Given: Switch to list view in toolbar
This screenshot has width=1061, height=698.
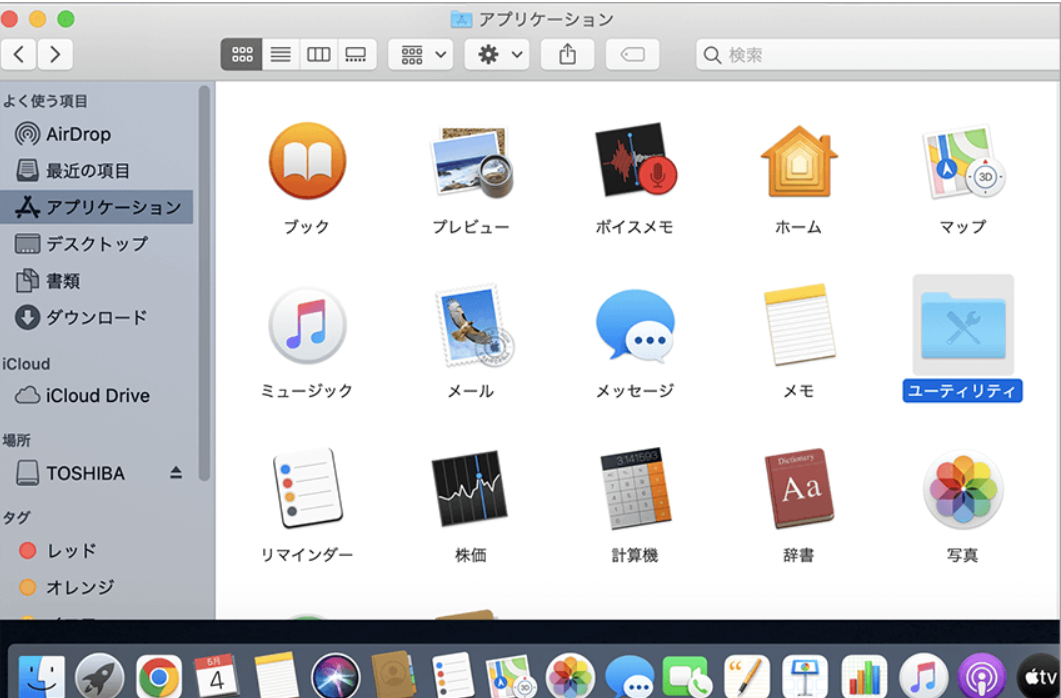Looking at the screenshot, I should (280, 55).
